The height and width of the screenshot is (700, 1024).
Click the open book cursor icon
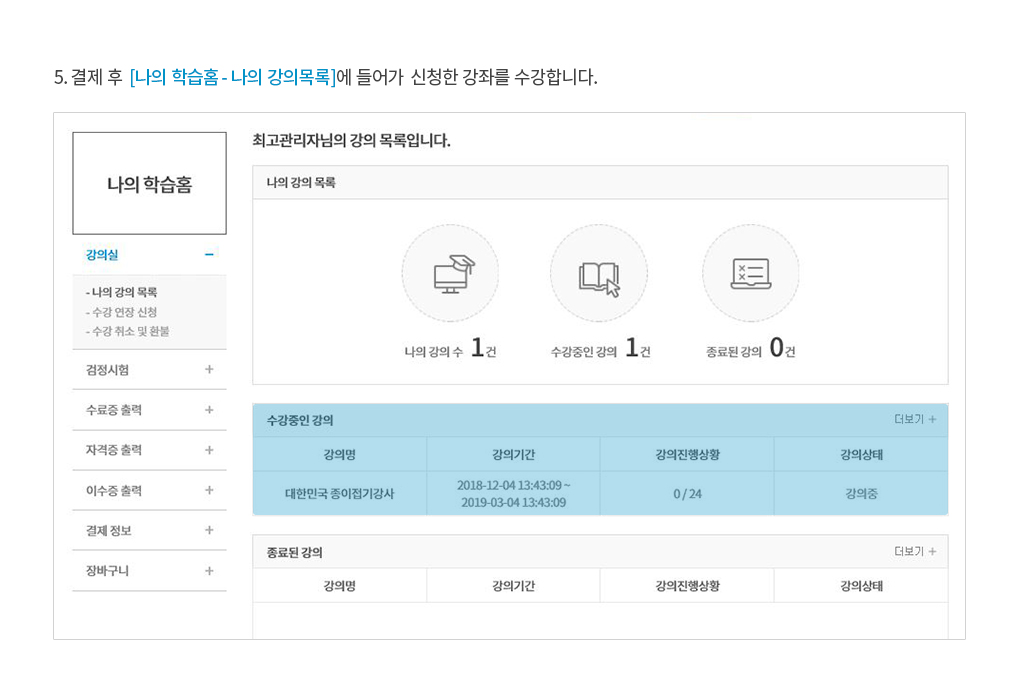click(598, 274)
